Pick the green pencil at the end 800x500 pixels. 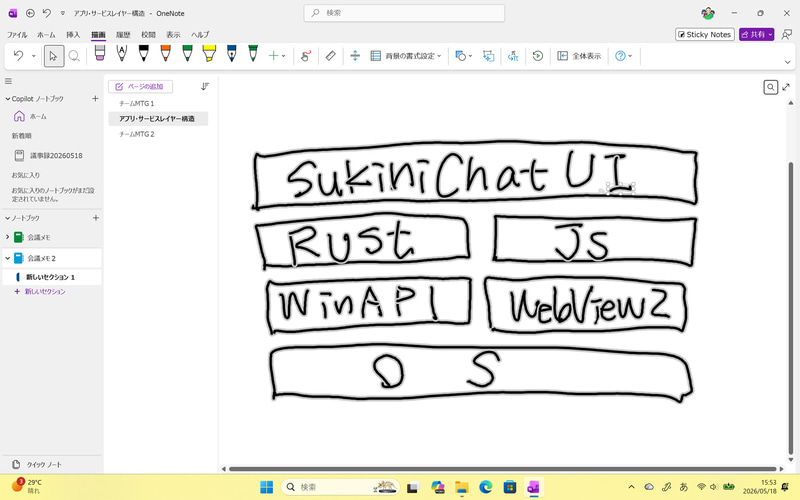coord(253,53)
